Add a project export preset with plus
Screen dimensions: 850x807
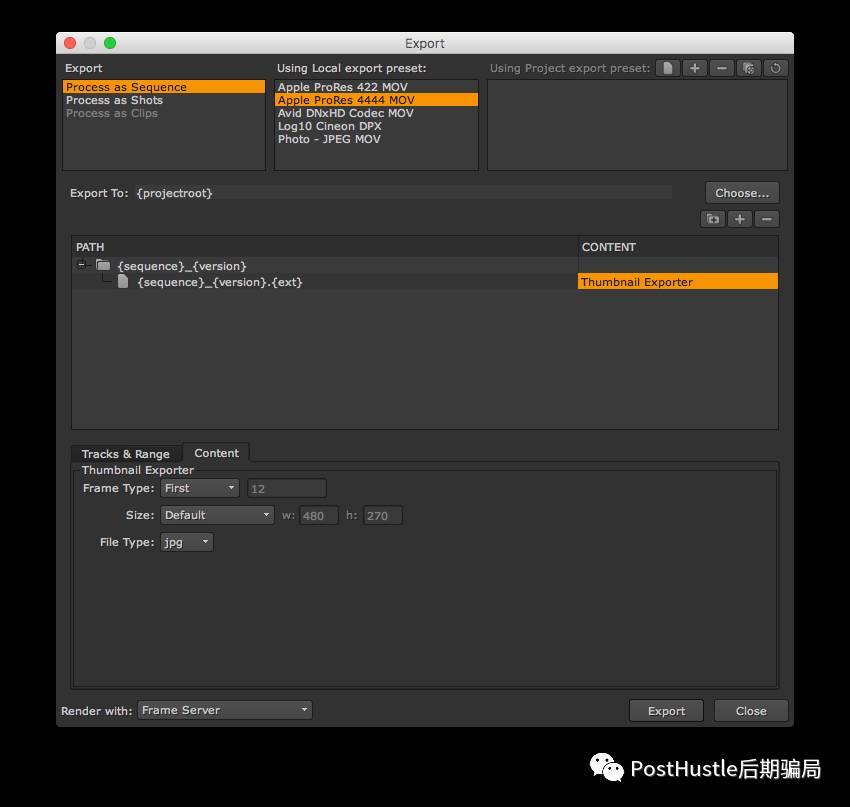pos(694,68)
